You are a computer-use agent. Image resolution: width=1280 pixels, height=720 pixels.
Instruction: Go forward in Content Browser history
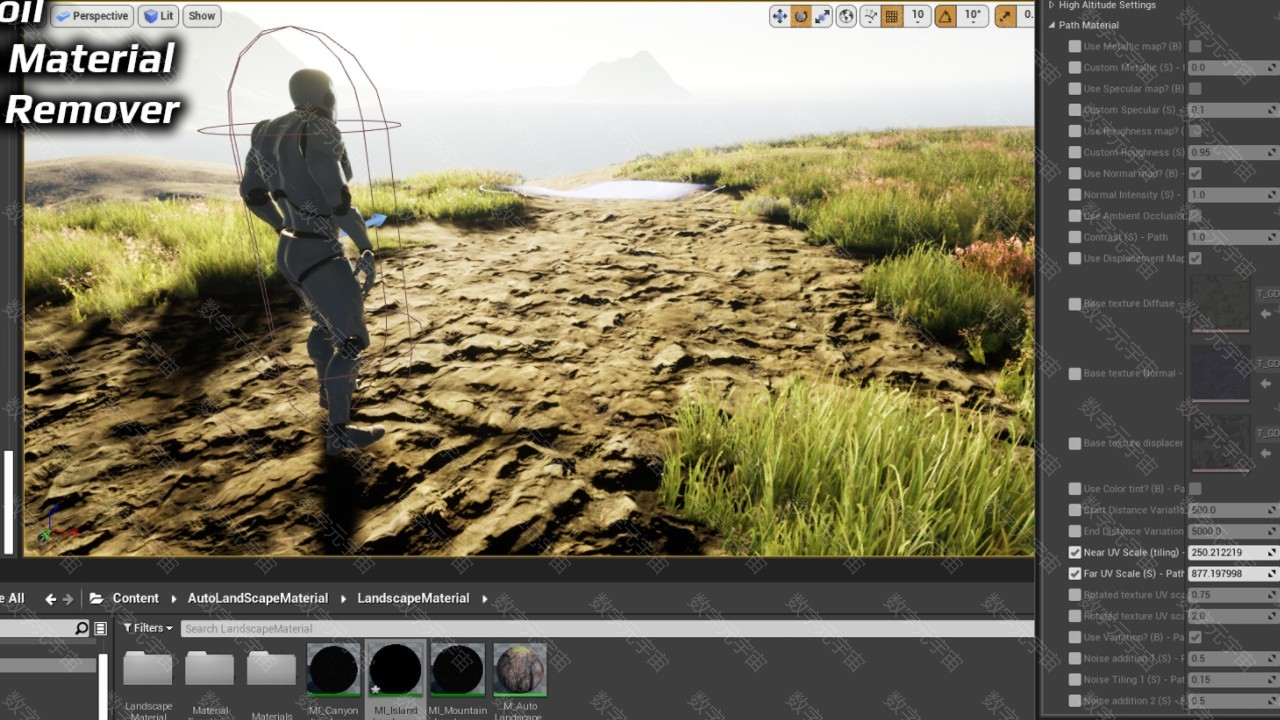coord(68,599)
